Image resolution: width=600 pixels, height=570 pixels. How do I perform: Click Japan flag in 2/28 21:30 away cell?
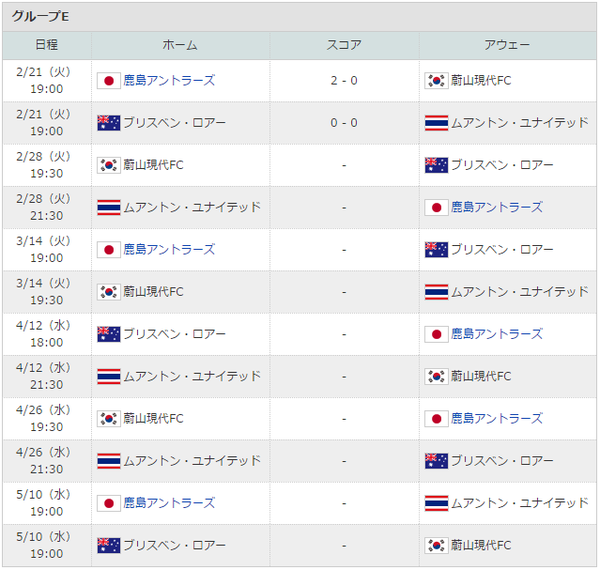(x=436, y=208)
